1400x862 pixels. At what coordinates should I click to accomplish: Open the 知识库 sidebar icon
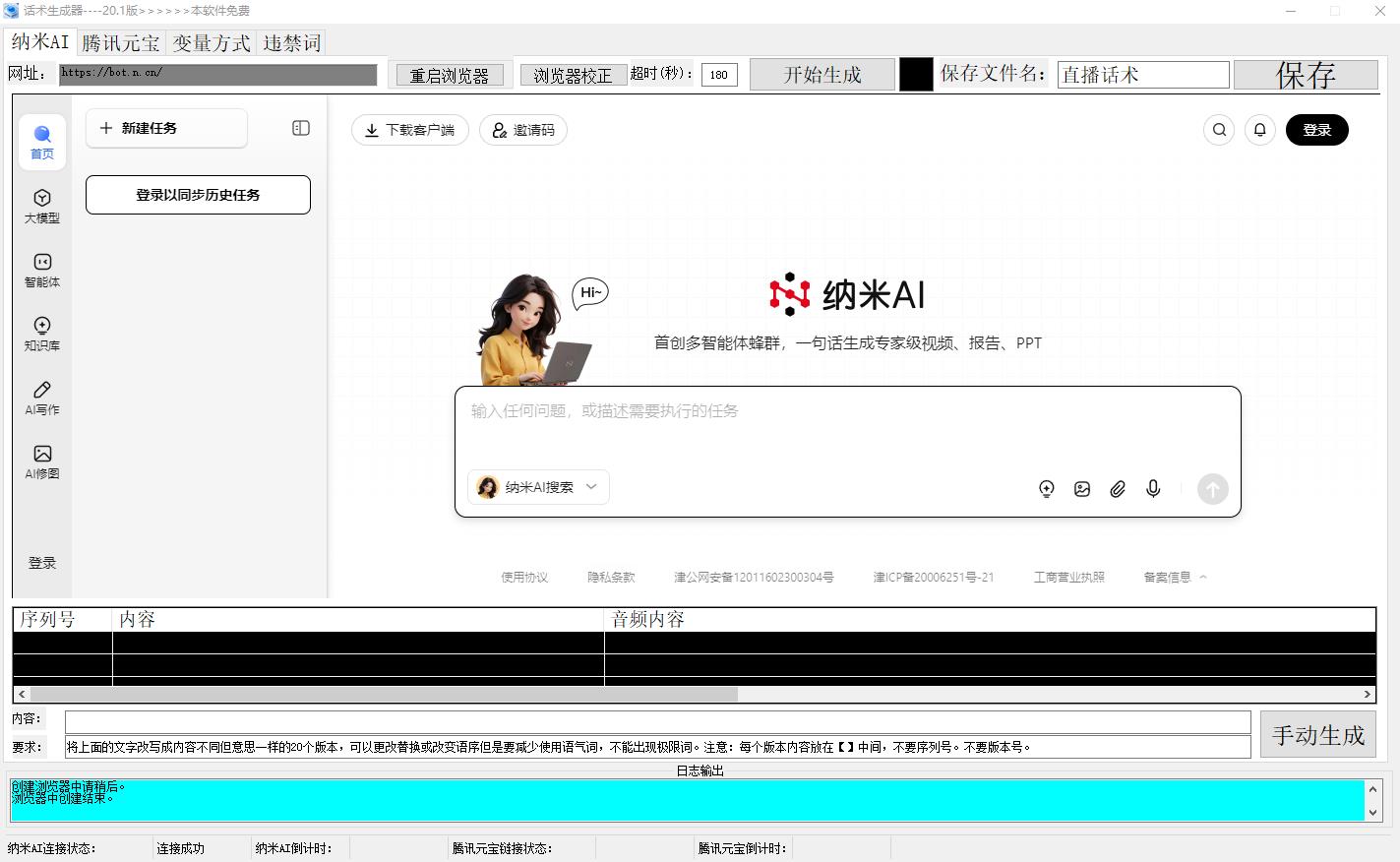coord(42,334)
